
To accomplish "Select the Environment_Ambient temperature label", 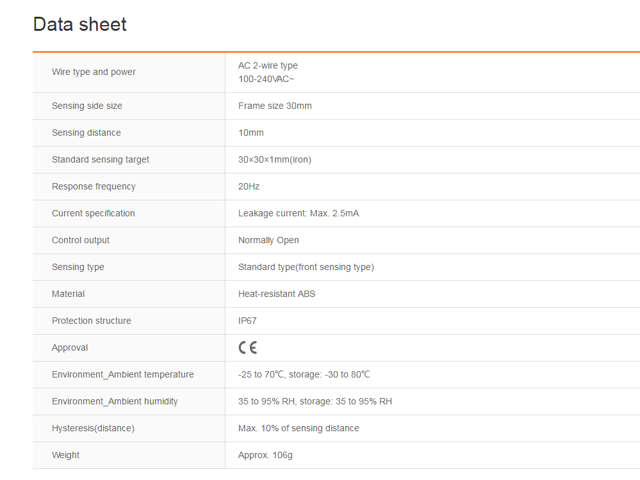I will [123, 375].
